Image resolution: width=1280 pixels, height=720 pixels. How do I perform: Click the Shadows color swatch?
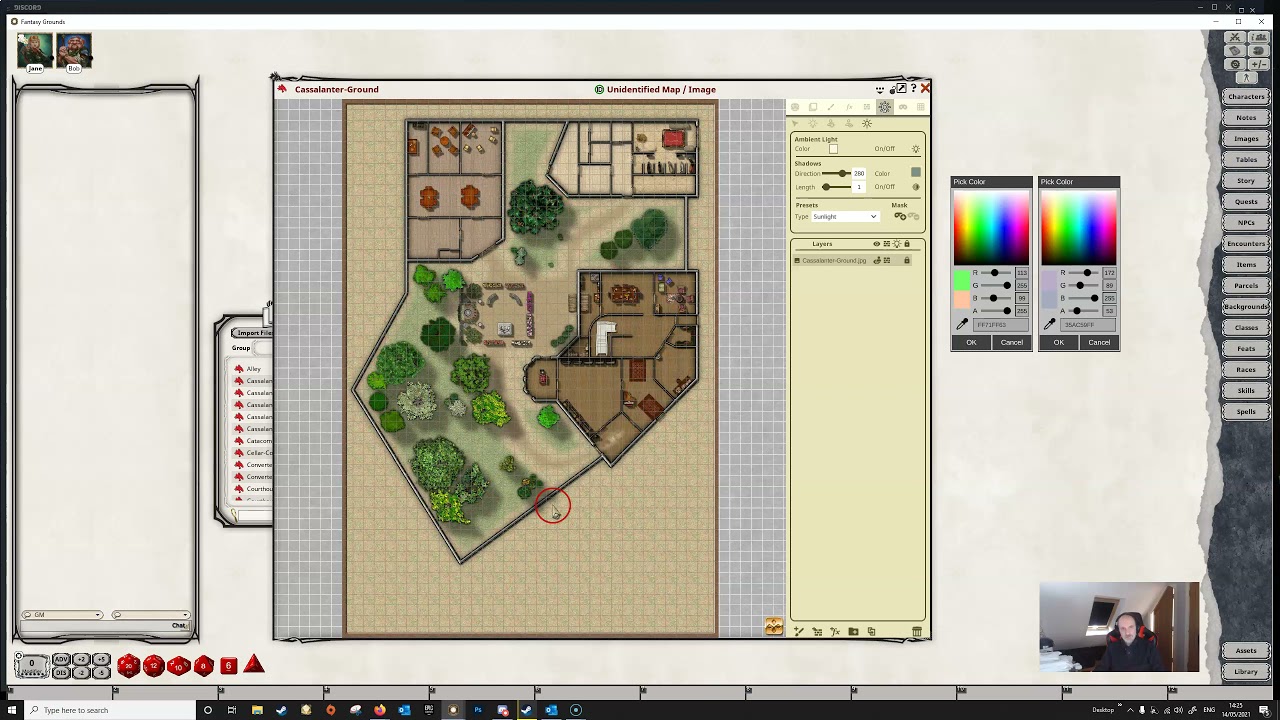(x=916, y=172)
